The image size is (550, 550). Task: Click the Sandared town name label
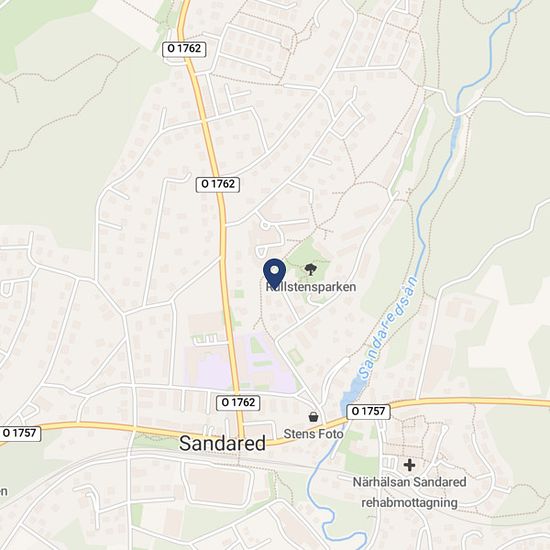point(222,444)
